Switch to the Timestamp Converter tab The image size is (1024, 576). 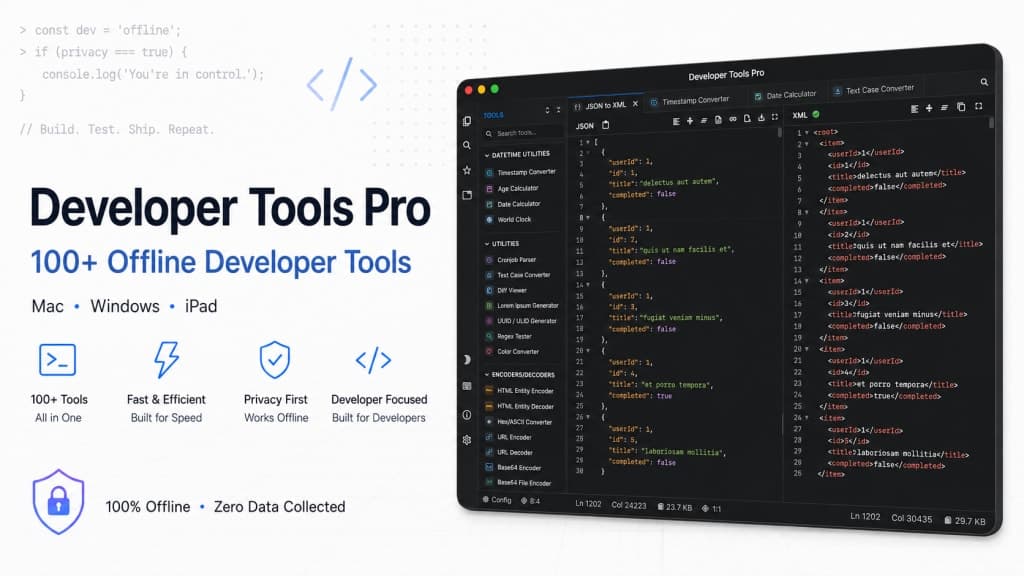[690, 101]
